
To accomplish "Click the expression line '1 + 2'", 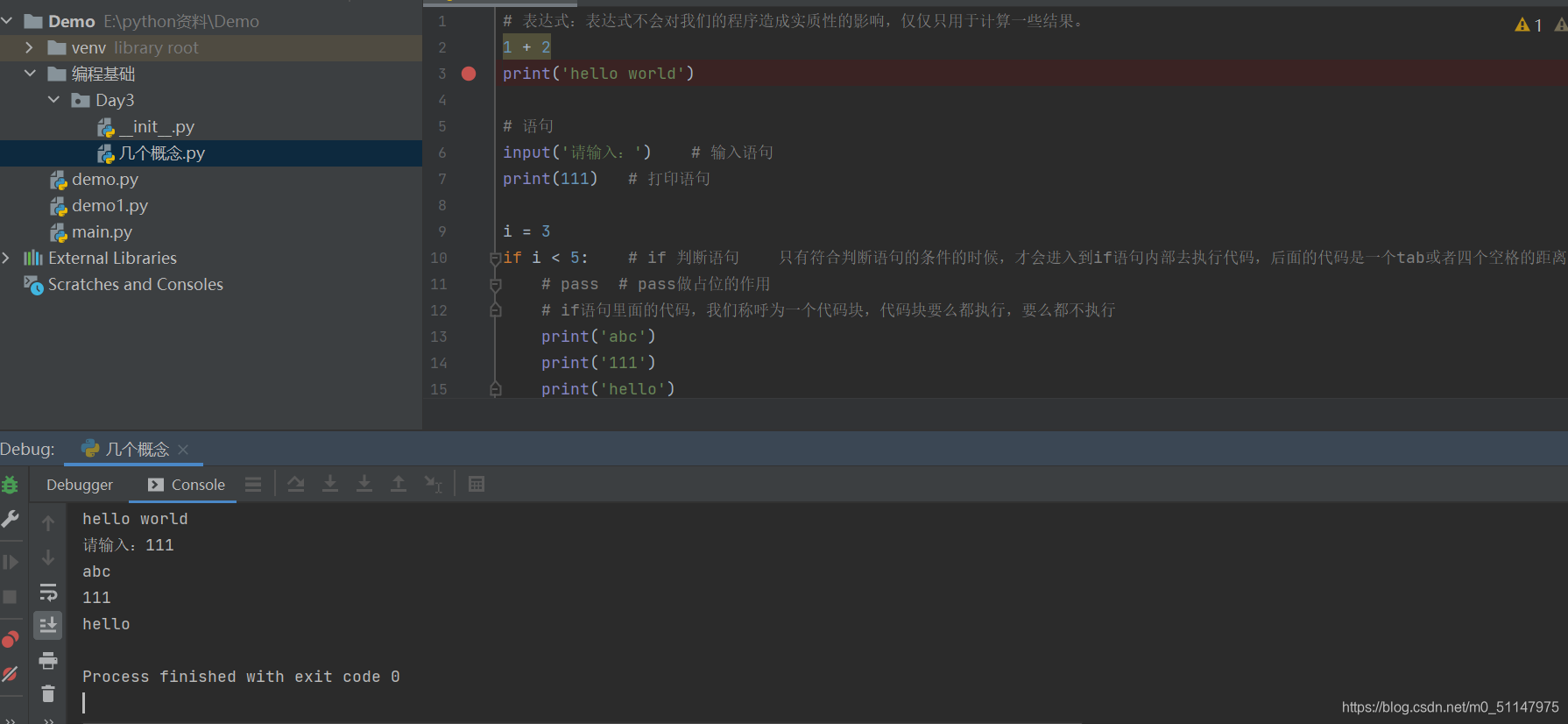I will click(526, 47).
